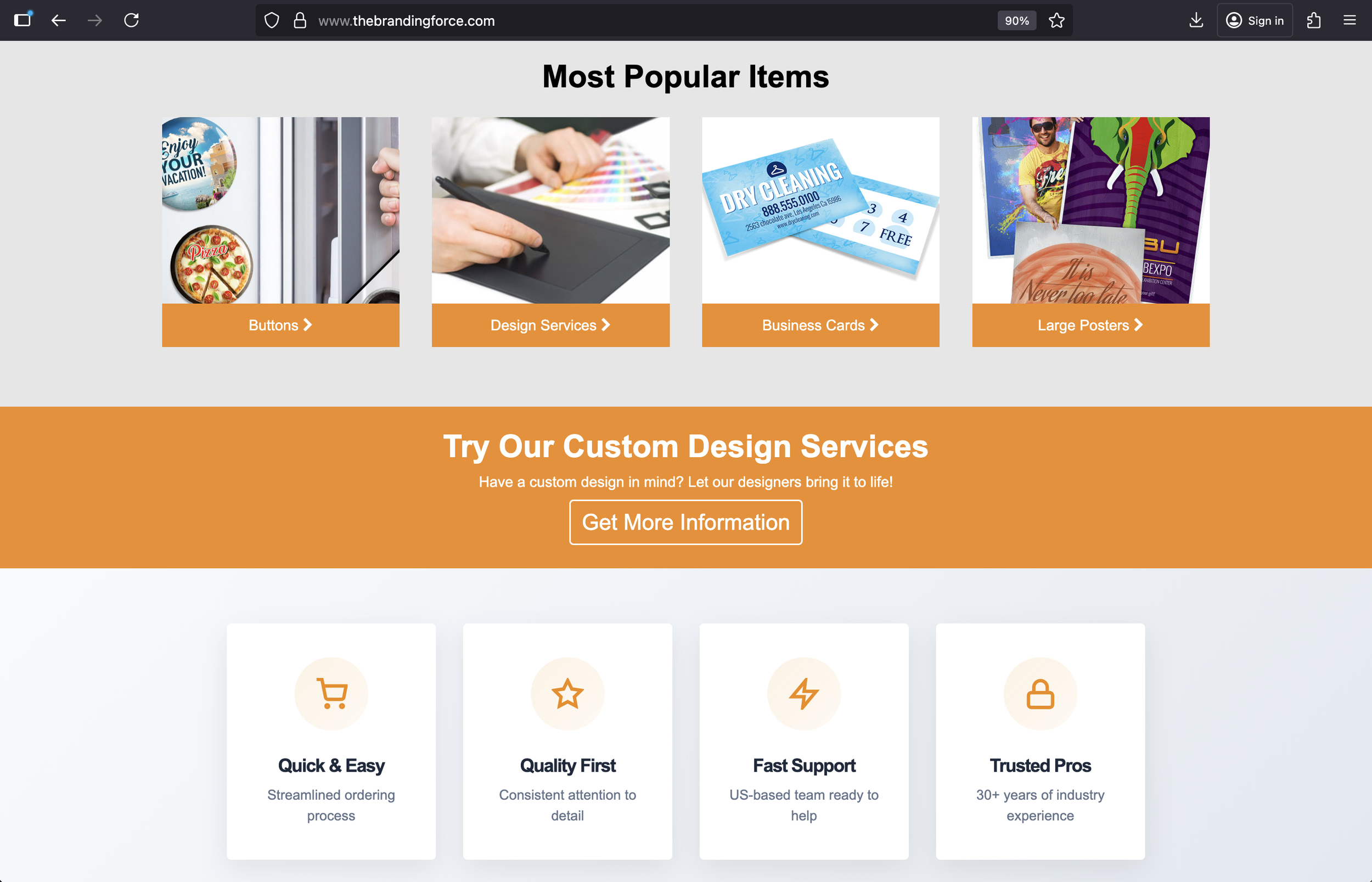
Task: Reload the current page
Action: [x=132, y=21]
